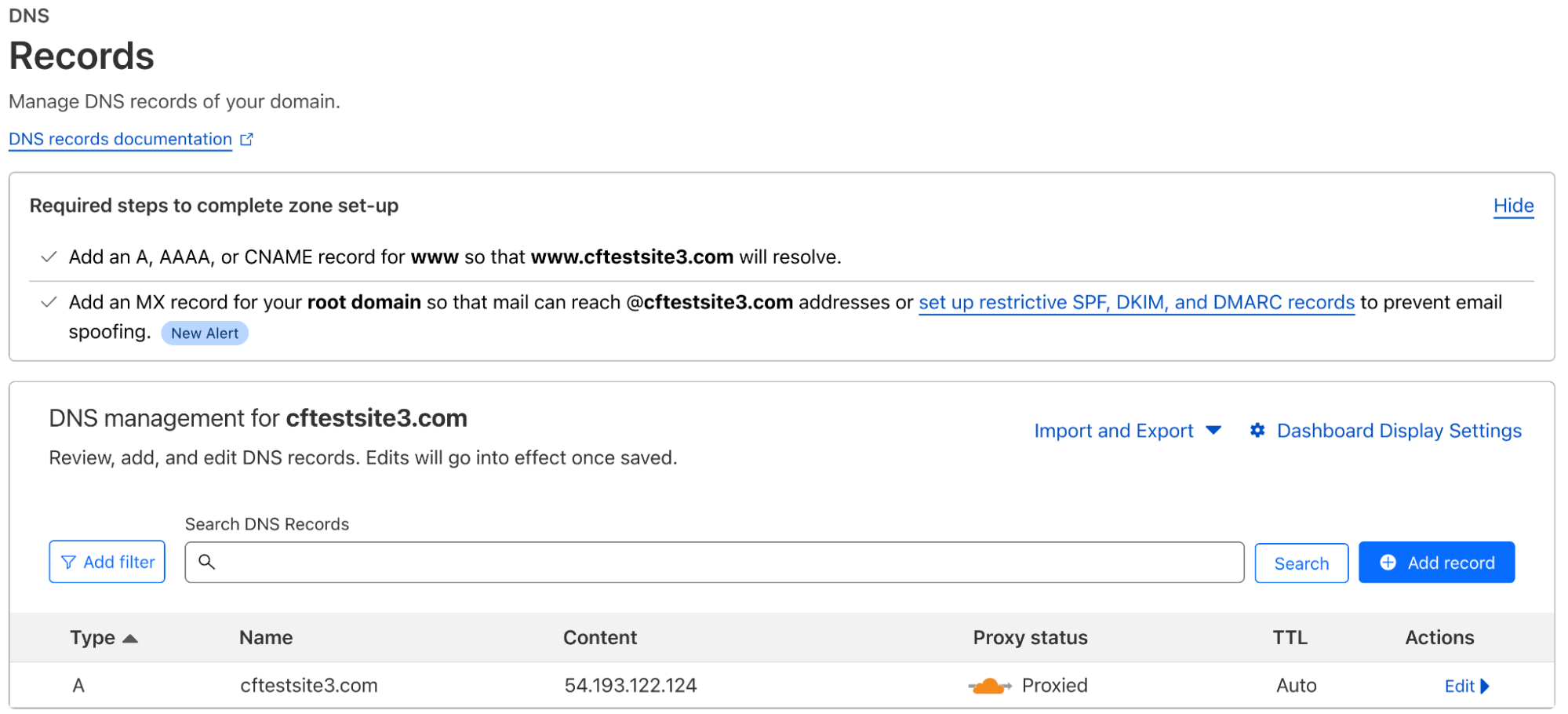Hide the required zone set-up panel
This screenshot has width=1568, height=714.
1513,206
